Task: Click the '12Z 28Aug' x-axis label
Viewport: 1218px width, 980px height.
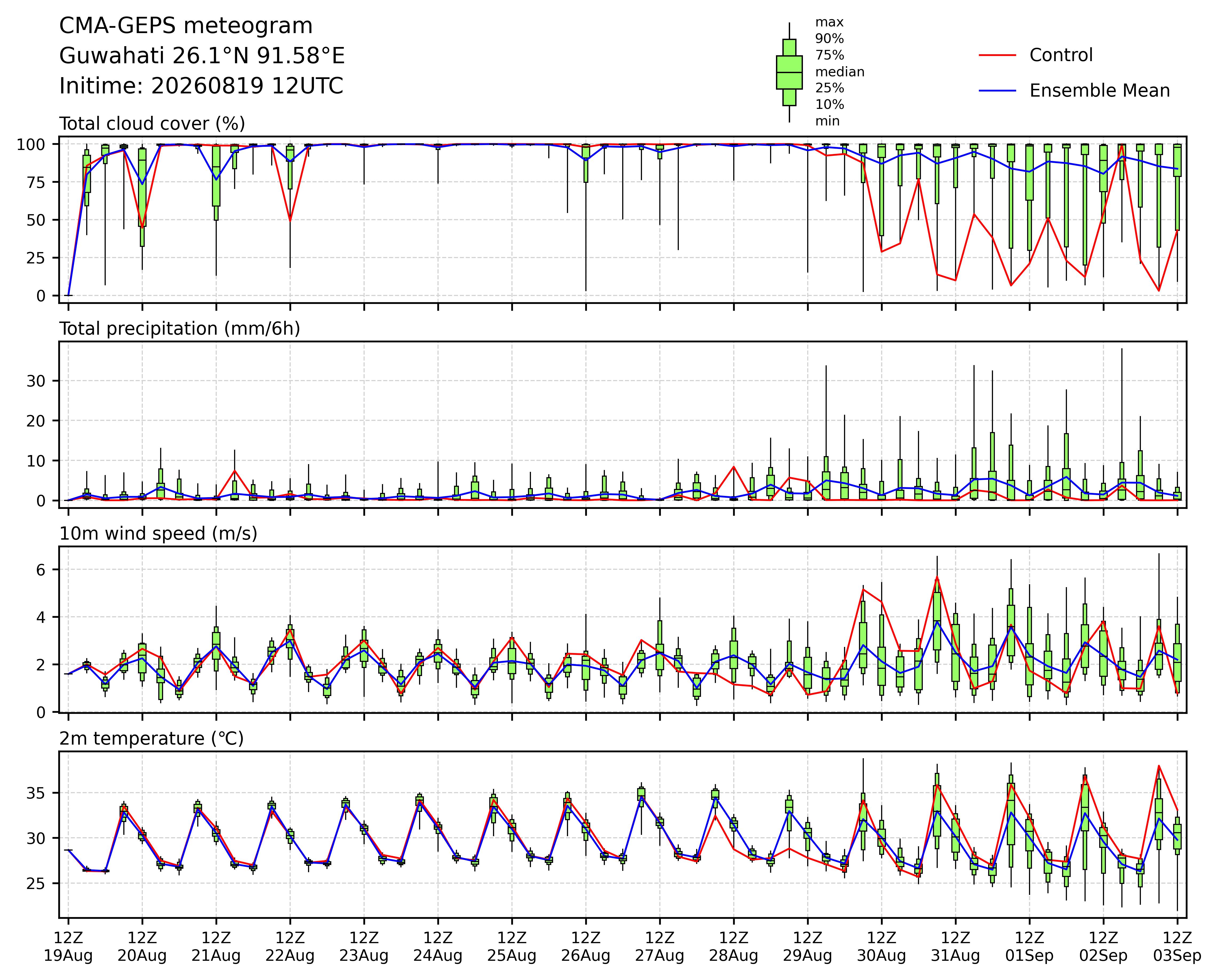Action: (x=734, y=947)
